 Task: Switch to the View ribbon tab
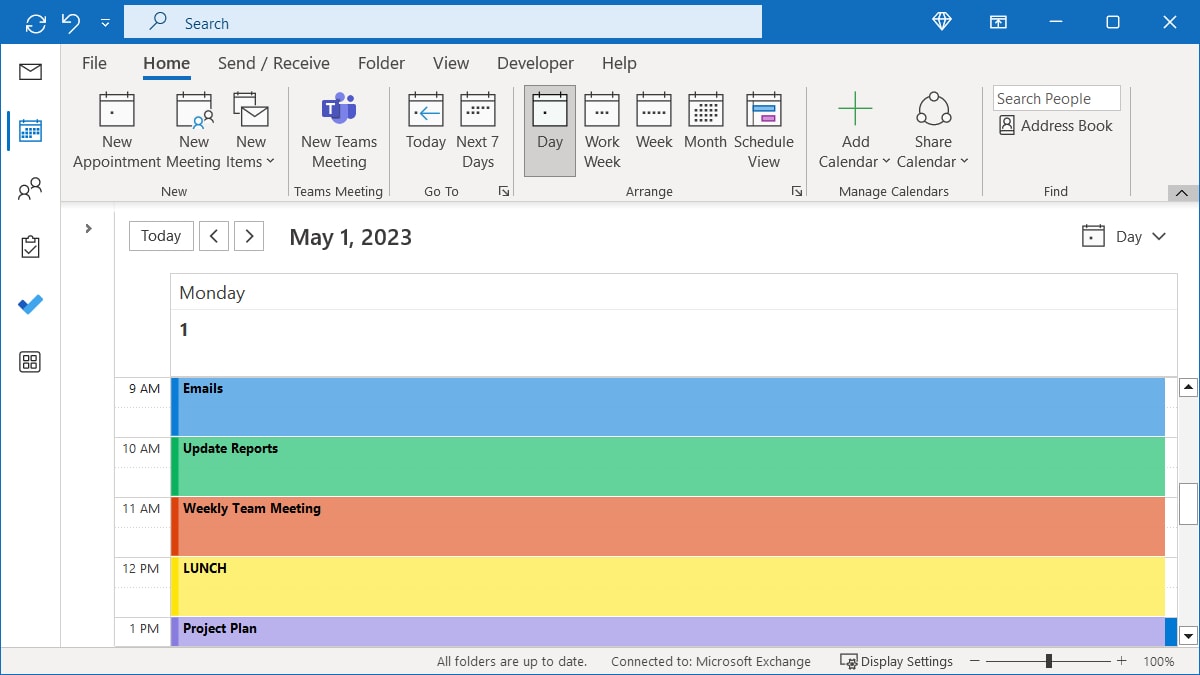pyautogui.click(x=450, y=63)
